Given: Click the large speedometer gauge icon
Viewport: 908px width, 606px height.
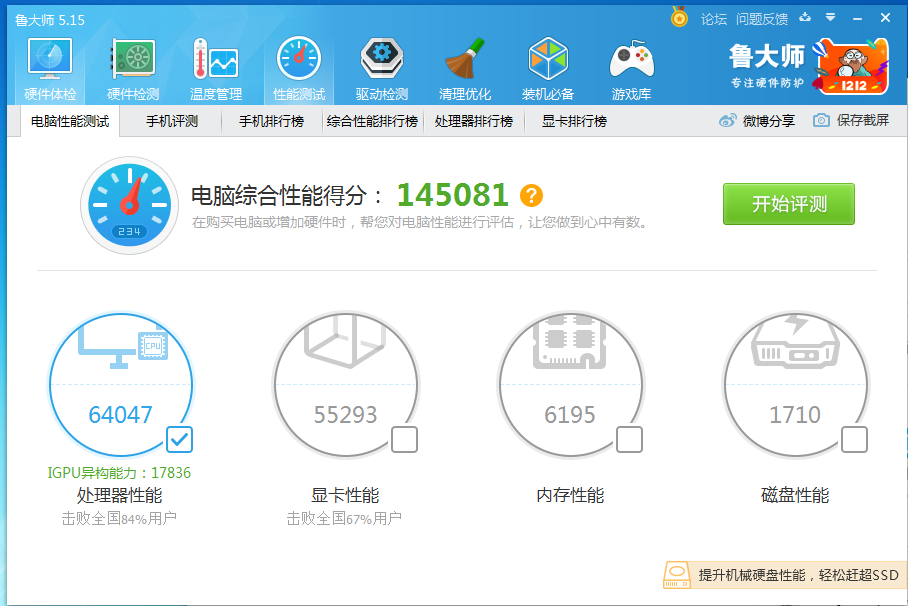Looking at the screenshot, I should [x=129, y=205].
